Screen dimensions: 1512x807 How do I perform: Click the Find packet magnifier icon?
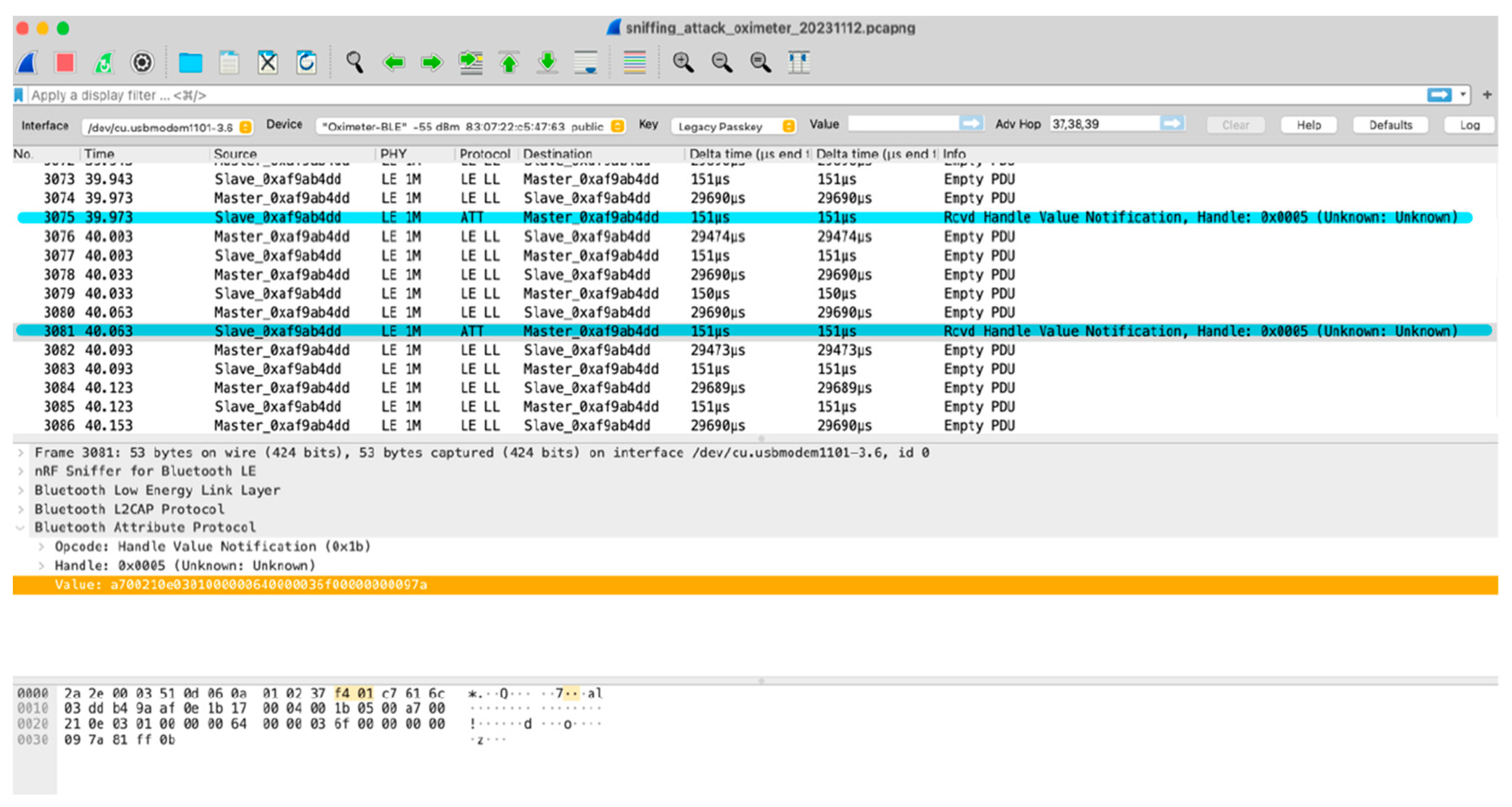[x=355, y=62]
